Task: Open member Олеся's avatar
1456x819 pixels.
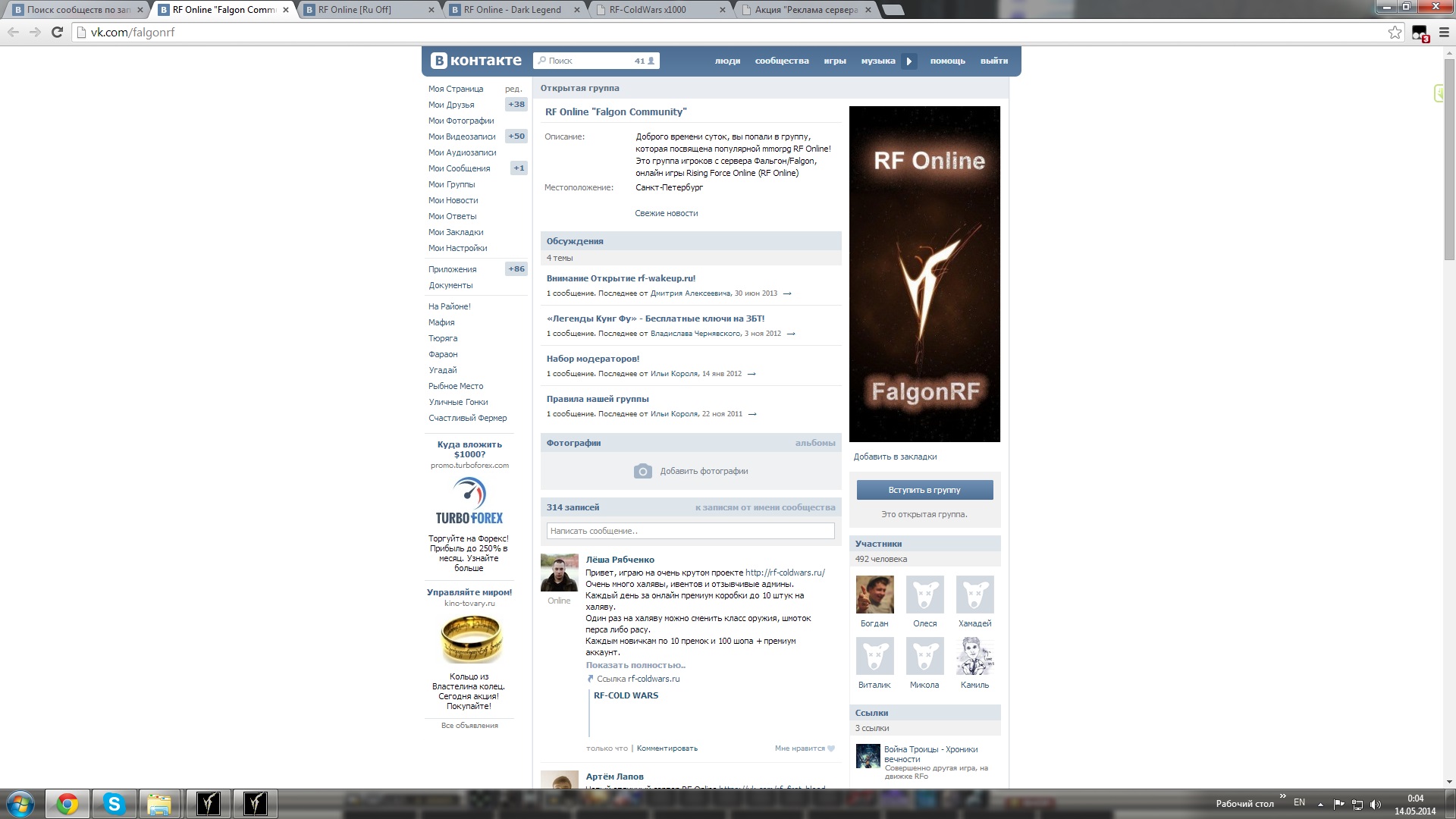Action: 924,595
